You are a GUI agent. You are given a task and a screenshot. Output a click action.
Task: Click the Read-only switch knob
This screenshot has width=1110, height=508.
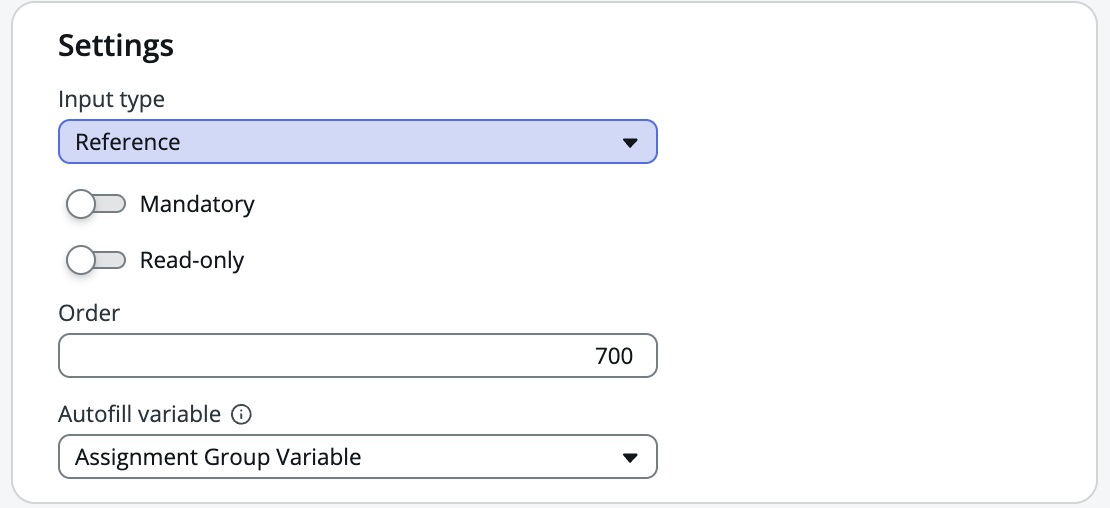pyautogui.click(x=81, y=260)
